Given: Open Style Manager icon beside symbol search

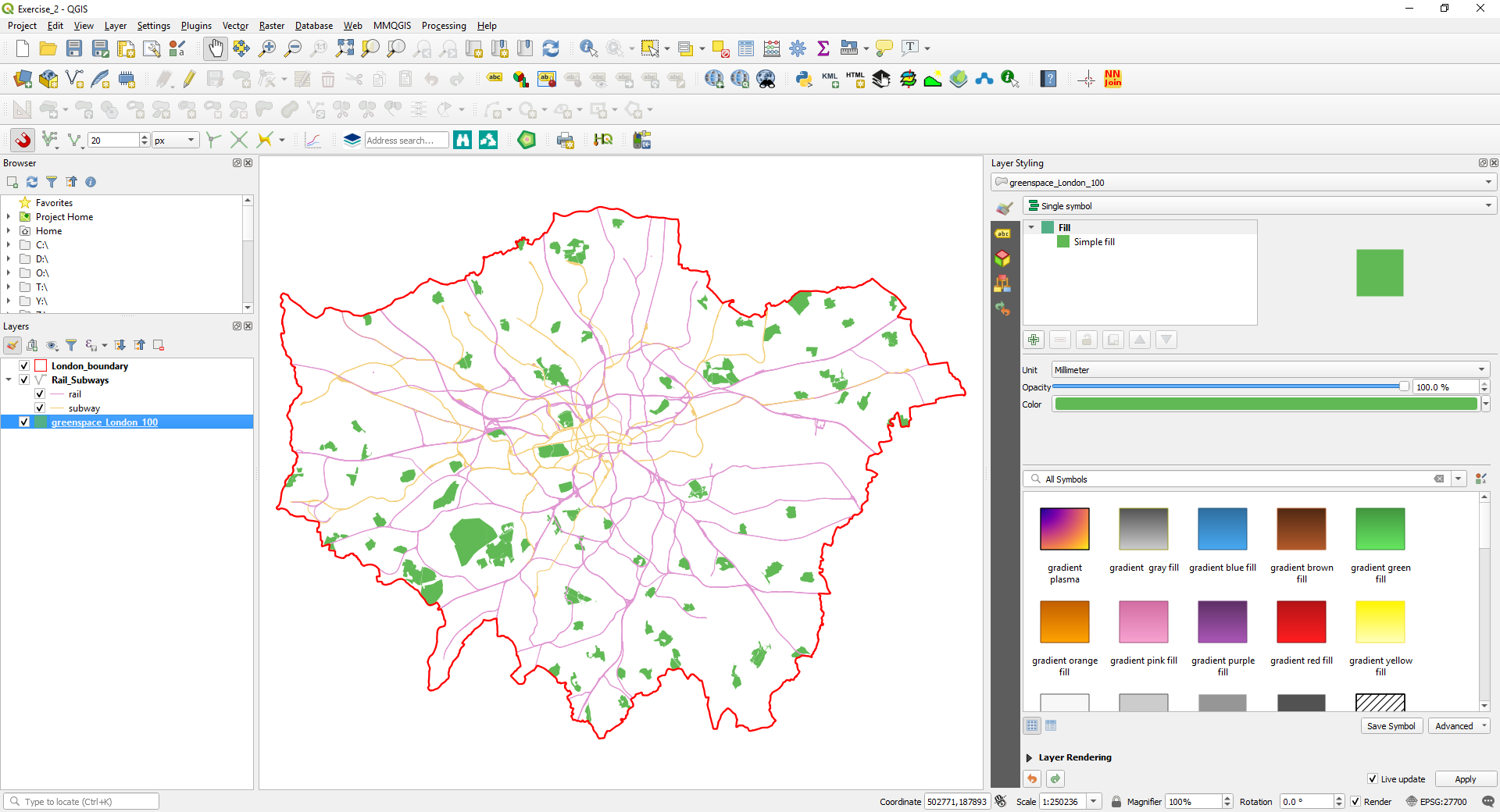Looking at the screenshot, I should point(1480,479).
